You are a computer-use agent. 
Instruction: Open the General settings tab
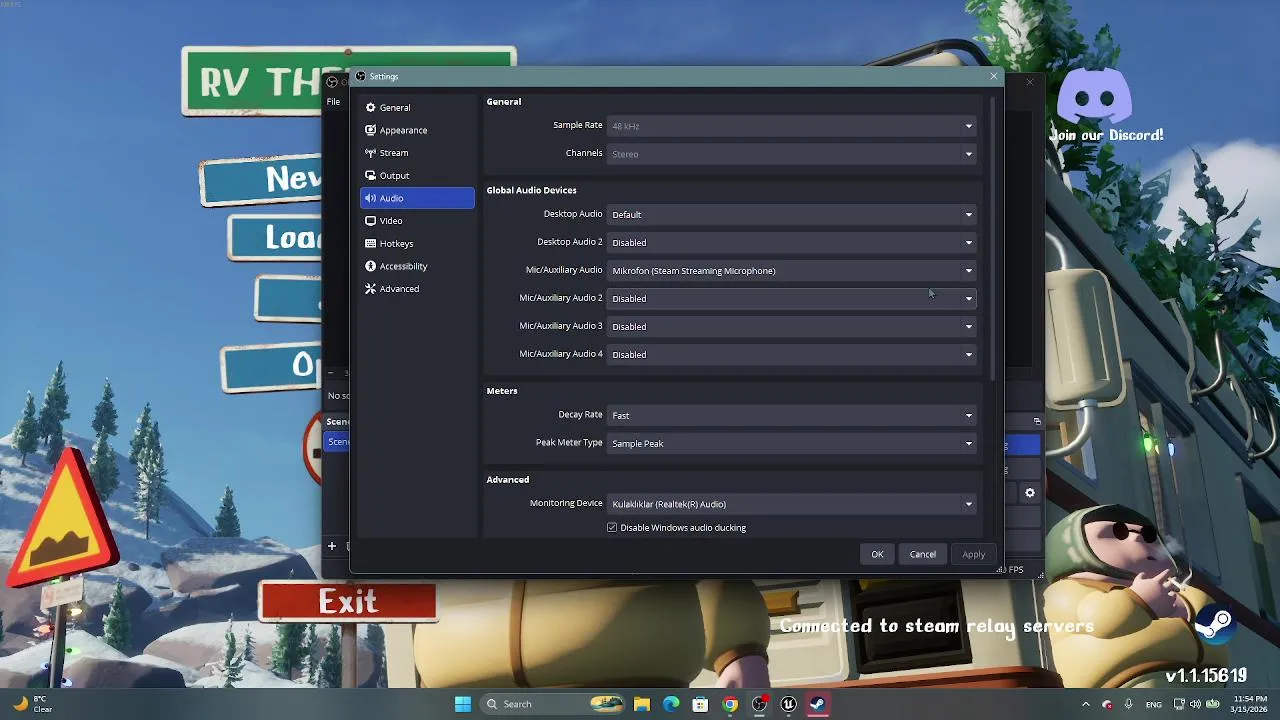click(x=417, y=107)
